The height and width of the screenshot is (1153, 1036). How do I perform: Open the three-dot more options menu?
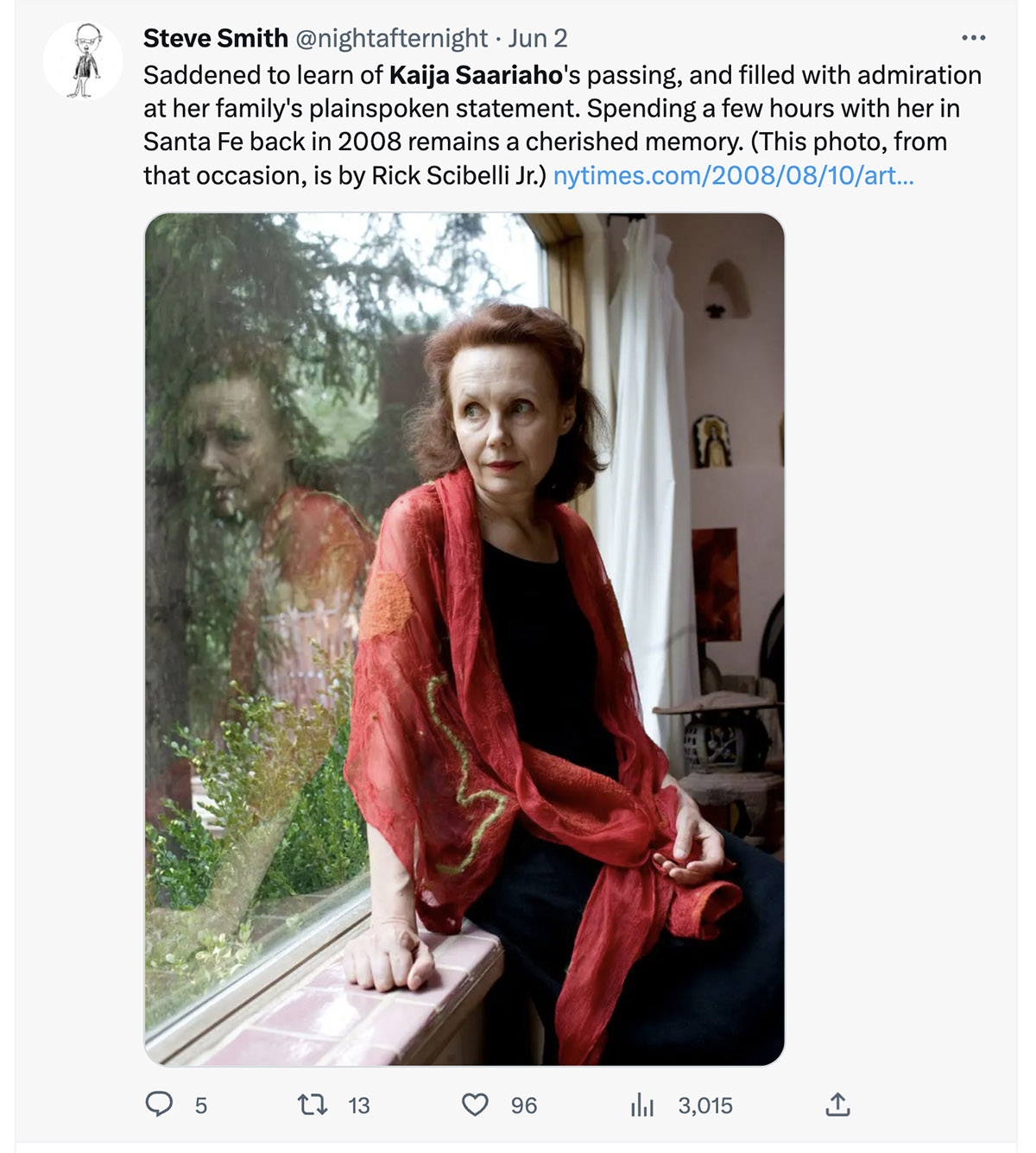(x=973, y=38)
